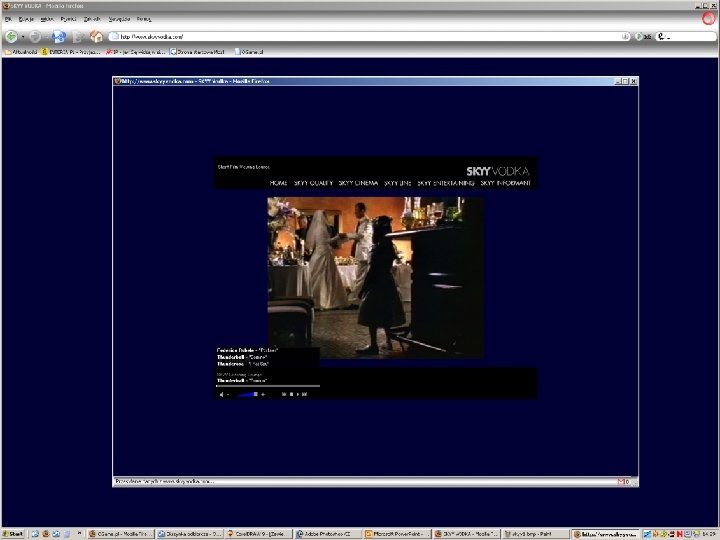The width and height of the screenshot is (720, 540).
Task: Click the Start film text in site header
Action: point(243,167)
